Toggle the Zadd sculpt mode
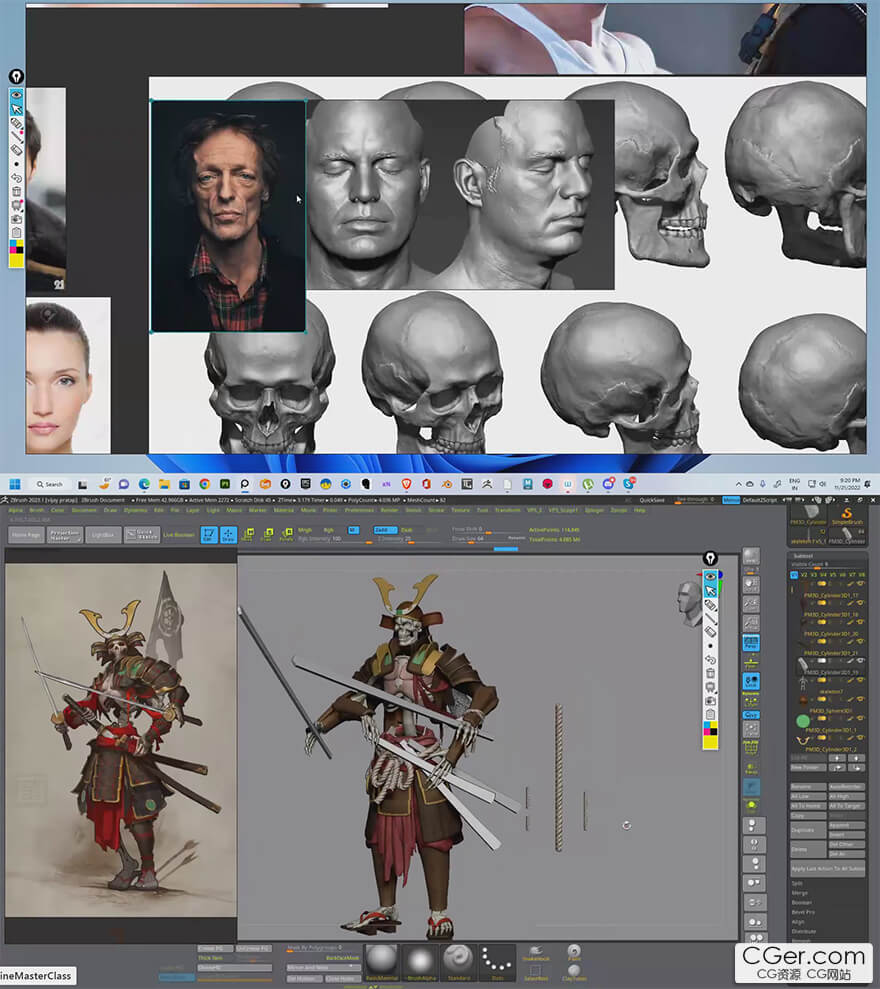880x989 pixels. click(x=385, y=530)
